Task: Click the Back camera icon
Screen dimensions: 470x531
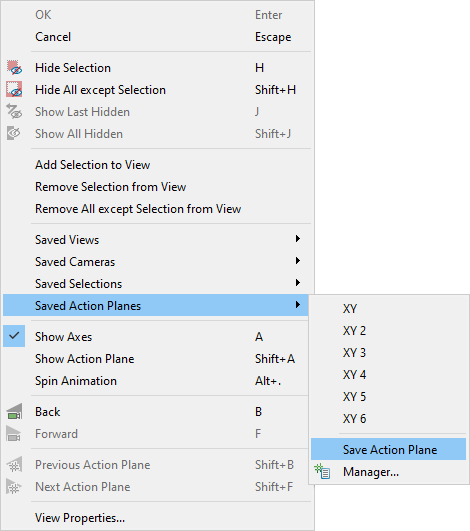Action: point(14,412)
